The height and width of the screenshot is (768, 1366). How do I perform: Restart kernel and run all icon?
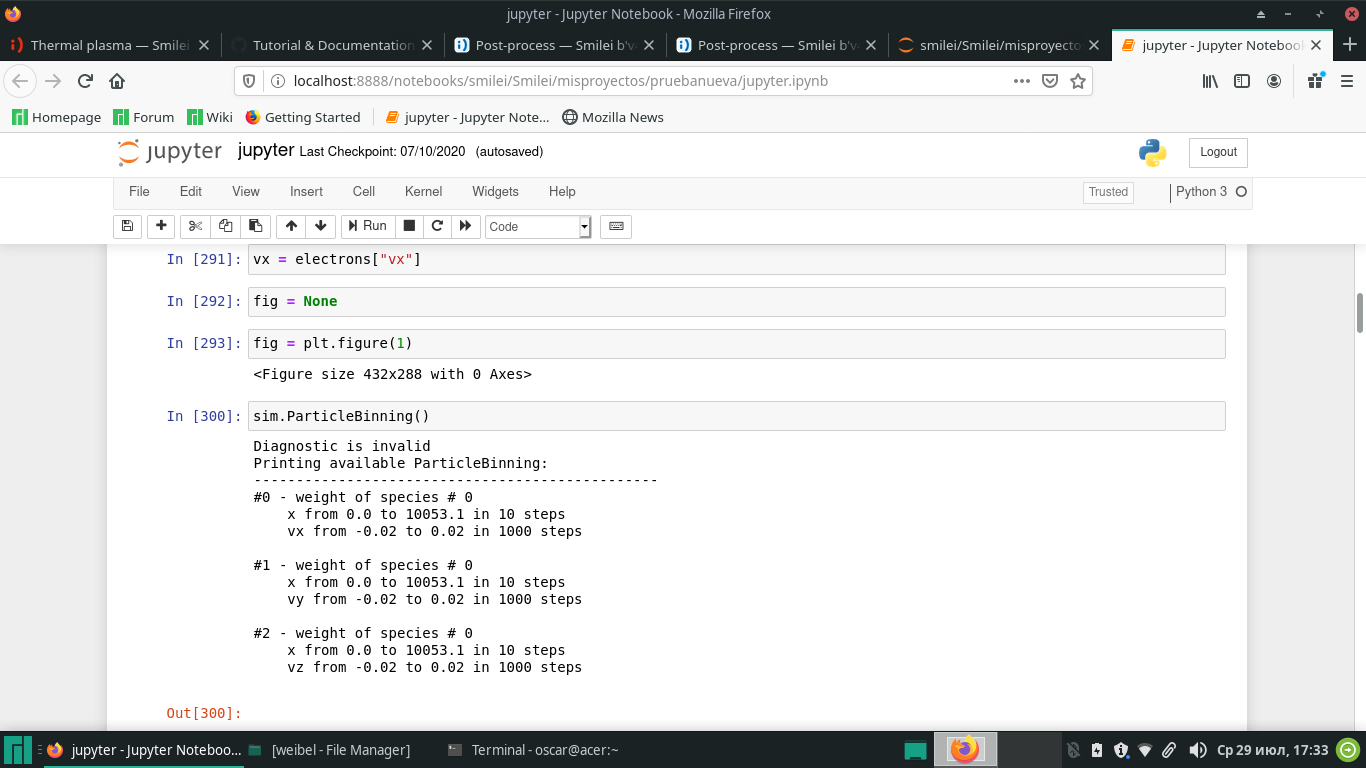[465, 226]
